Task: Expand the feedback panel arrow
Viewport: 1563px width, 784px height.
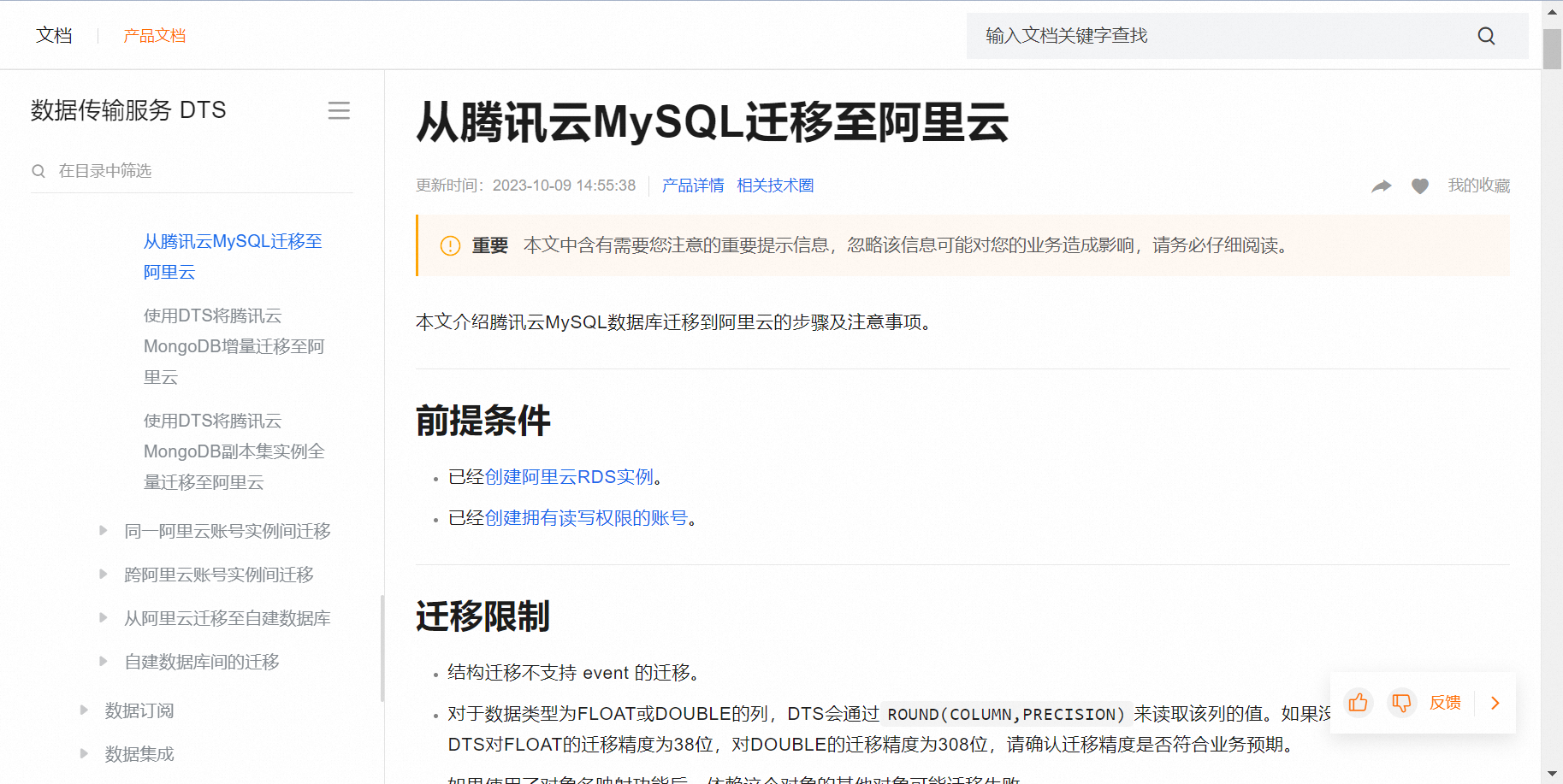Action: click(1495, 703)
